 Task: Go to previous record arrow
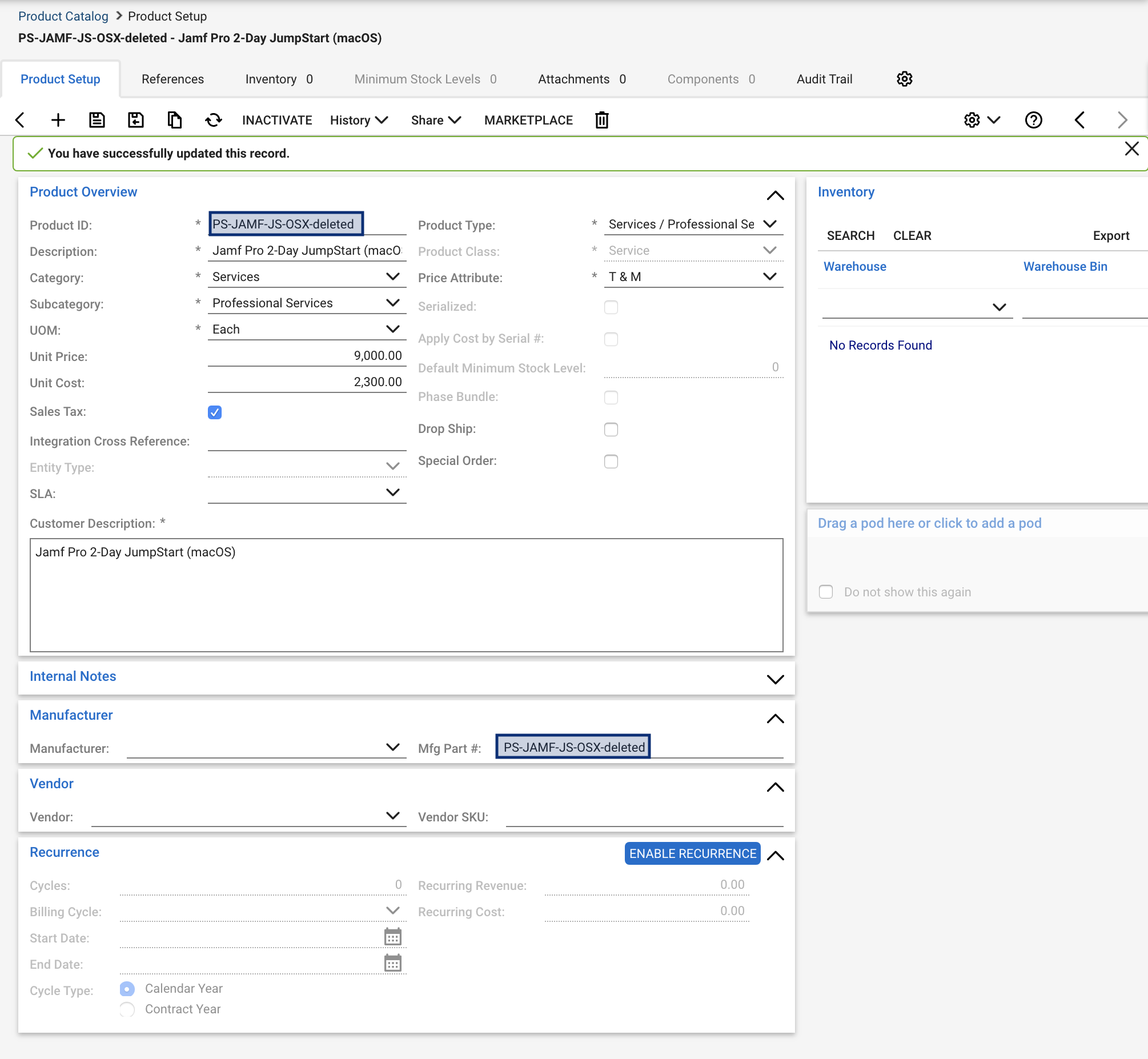(x=1080, y=120)
